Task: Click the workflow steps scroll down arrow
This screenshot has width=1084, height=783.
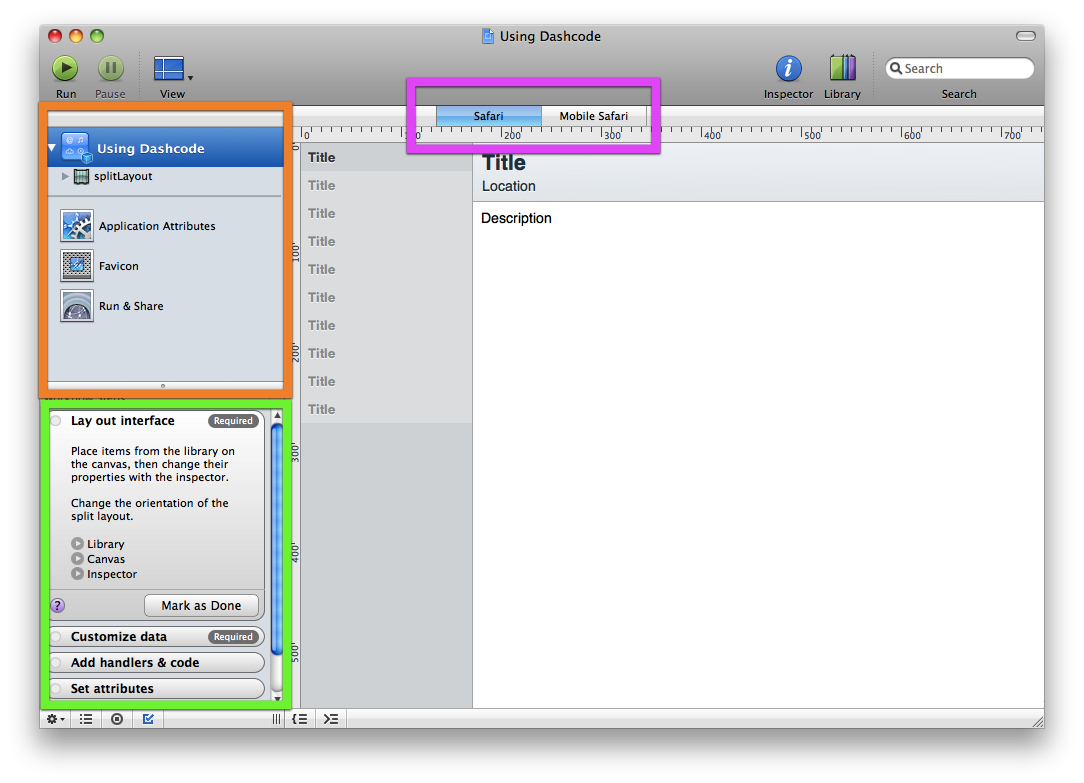Action: click(x=277, y=698)
